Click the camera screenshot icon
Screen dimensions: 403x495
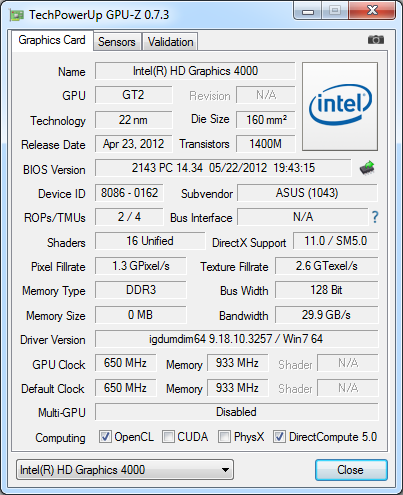[x=376, y=40]
